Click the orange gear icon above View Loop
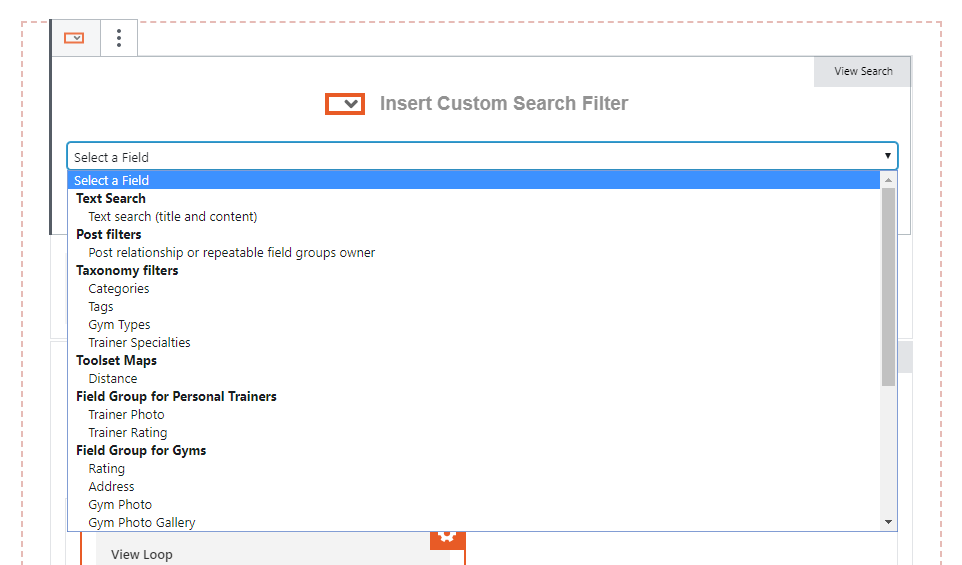This screenshot has width=962, height=565. [x=447, y=538]
